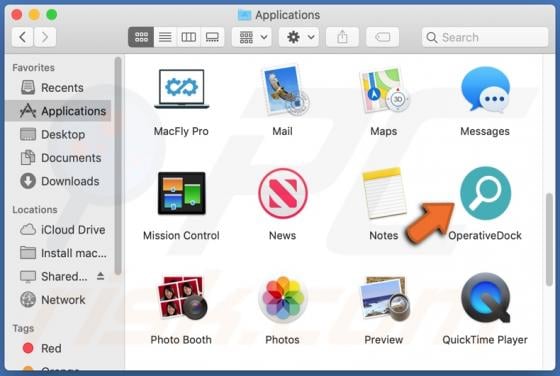Switch to list view
This screenshot has width=560, height=376.
[165, 37]
